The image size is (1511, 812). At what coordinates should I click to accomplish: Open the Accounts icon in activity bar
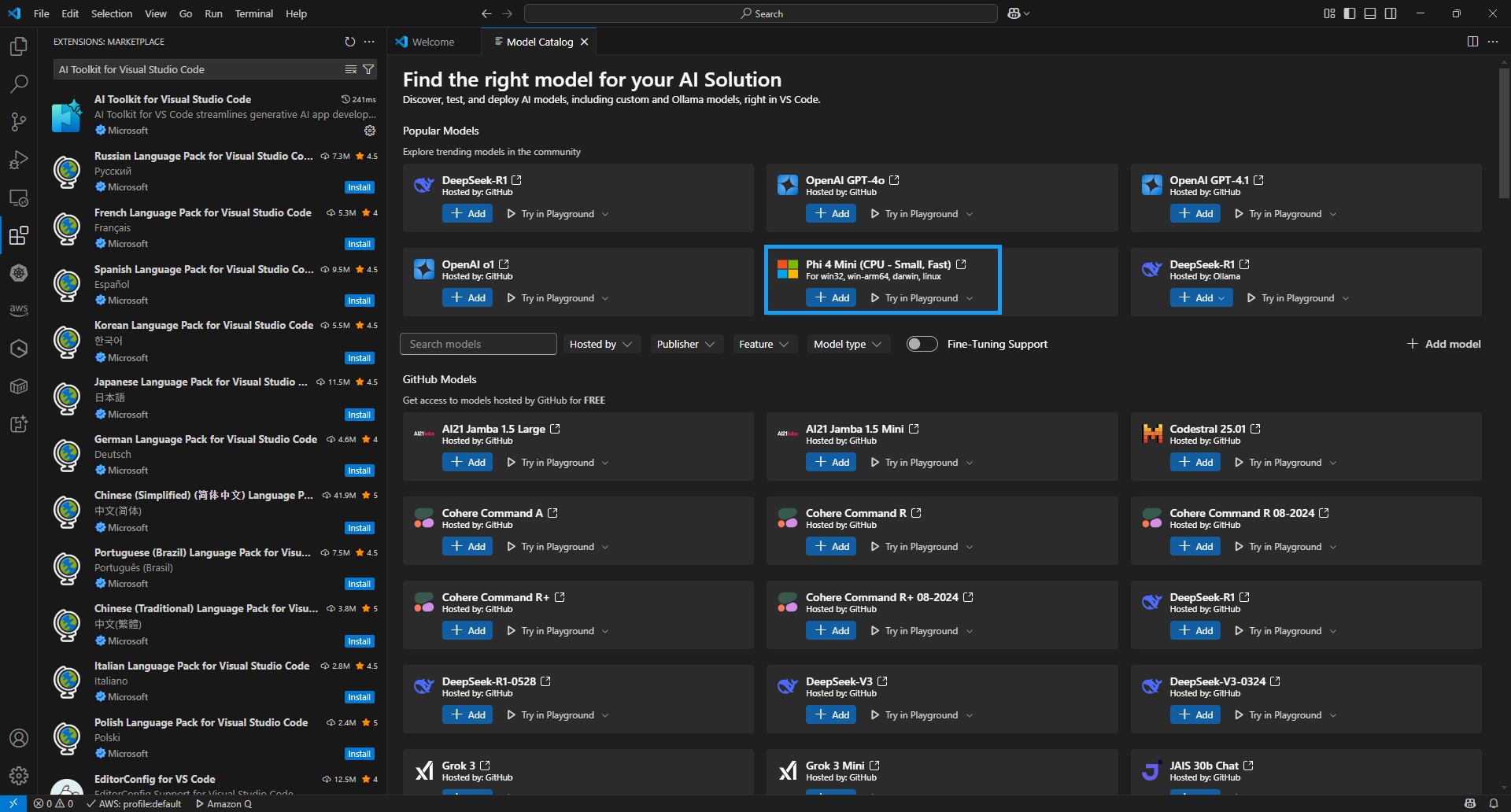(x=19, y=738)
